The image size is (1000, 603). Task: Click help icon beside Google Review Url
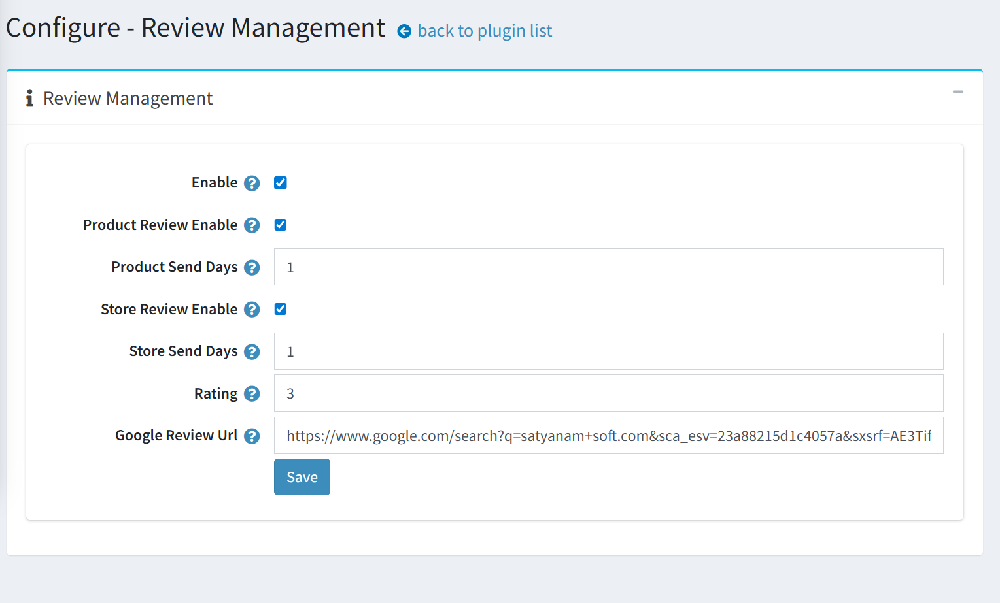(252, 436)
